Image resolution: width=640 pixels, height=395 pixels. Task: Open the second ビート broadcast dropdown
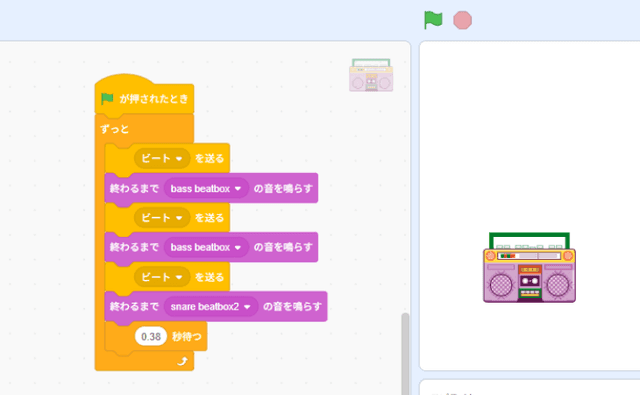162,217
